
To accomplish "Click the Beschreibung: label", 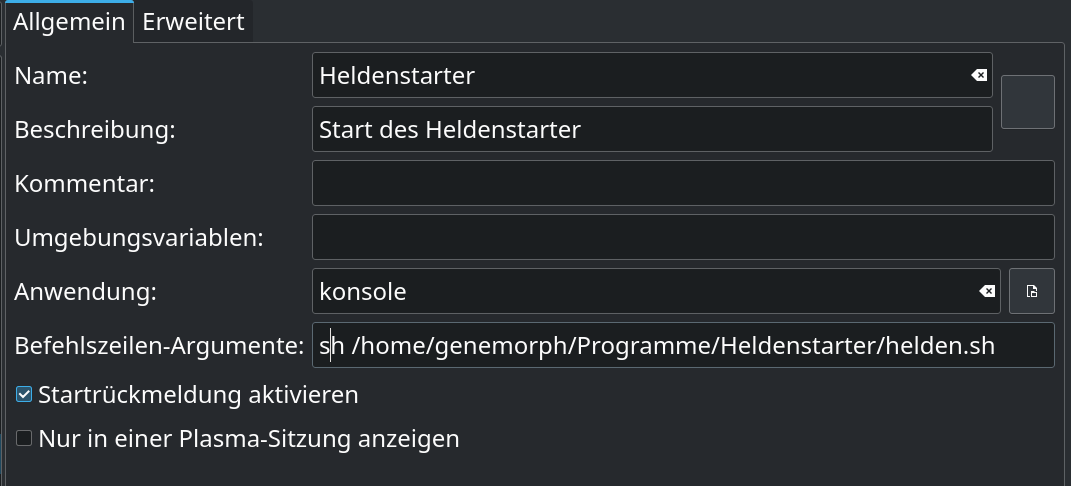I will click(94, 129).
